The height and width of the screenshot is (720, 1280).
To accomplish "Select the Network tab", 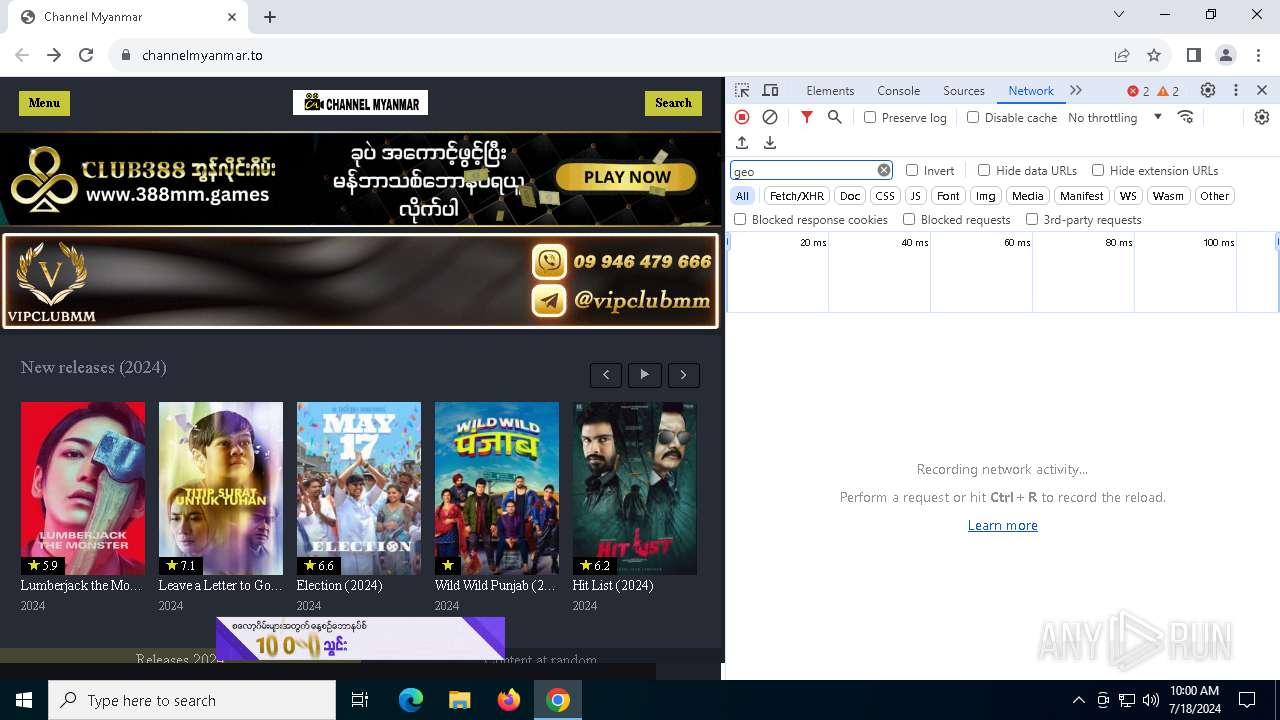I will tap(1031, 90).
